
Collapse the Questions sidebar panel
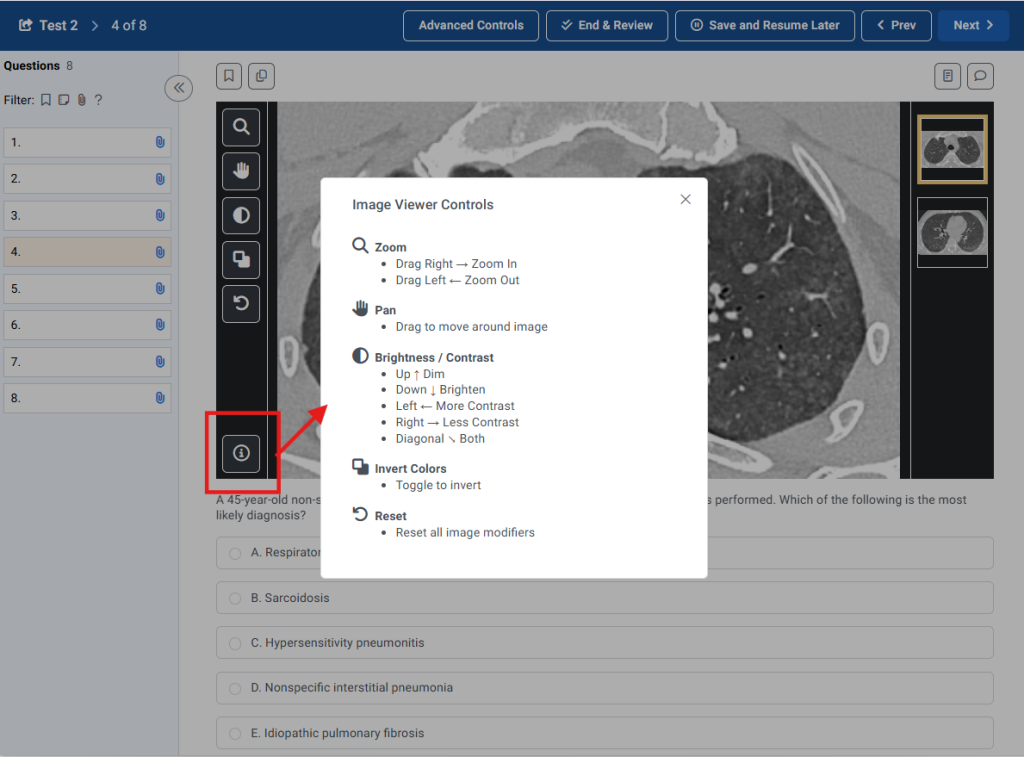(x=178, y=88)
